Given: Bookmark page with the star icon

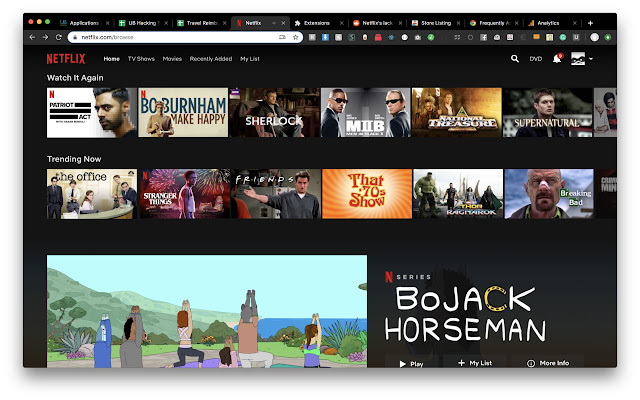Looking at the screenshot, I should tap(296, 37).
